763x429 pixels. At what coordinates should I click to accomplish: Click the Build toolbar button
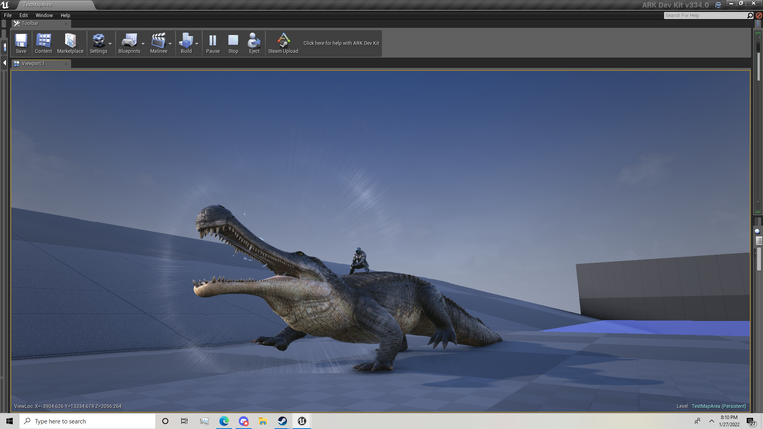tap(186, 43)
